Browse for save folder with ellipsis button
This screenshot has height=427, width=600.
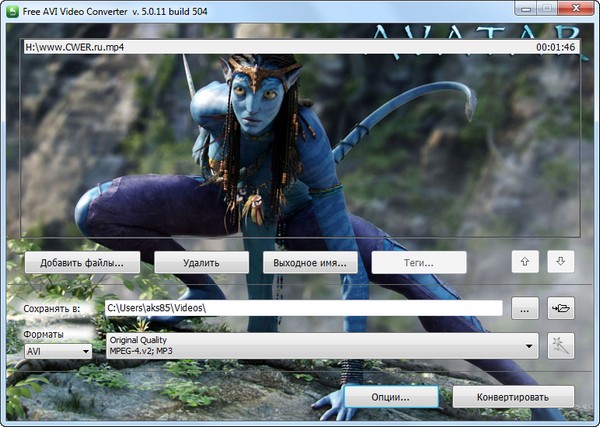coord(525,308)
